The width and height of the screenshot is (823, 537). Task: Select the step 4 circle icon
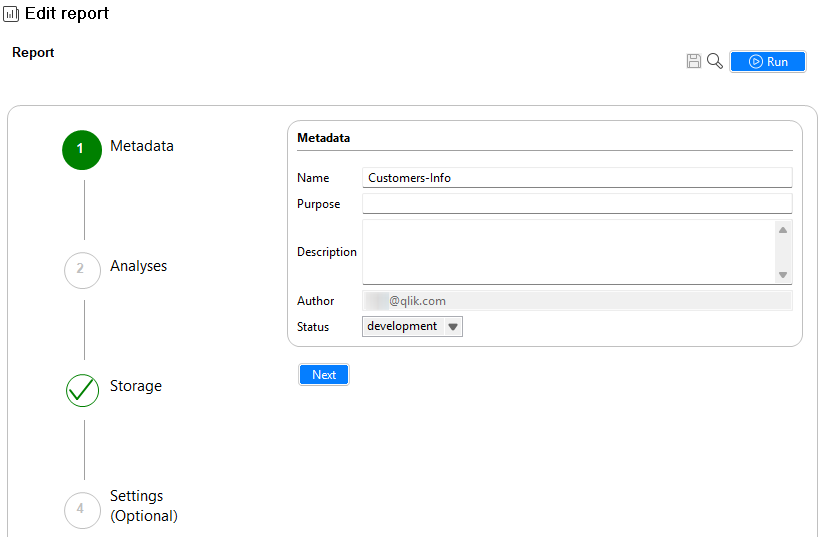point(82,509)
